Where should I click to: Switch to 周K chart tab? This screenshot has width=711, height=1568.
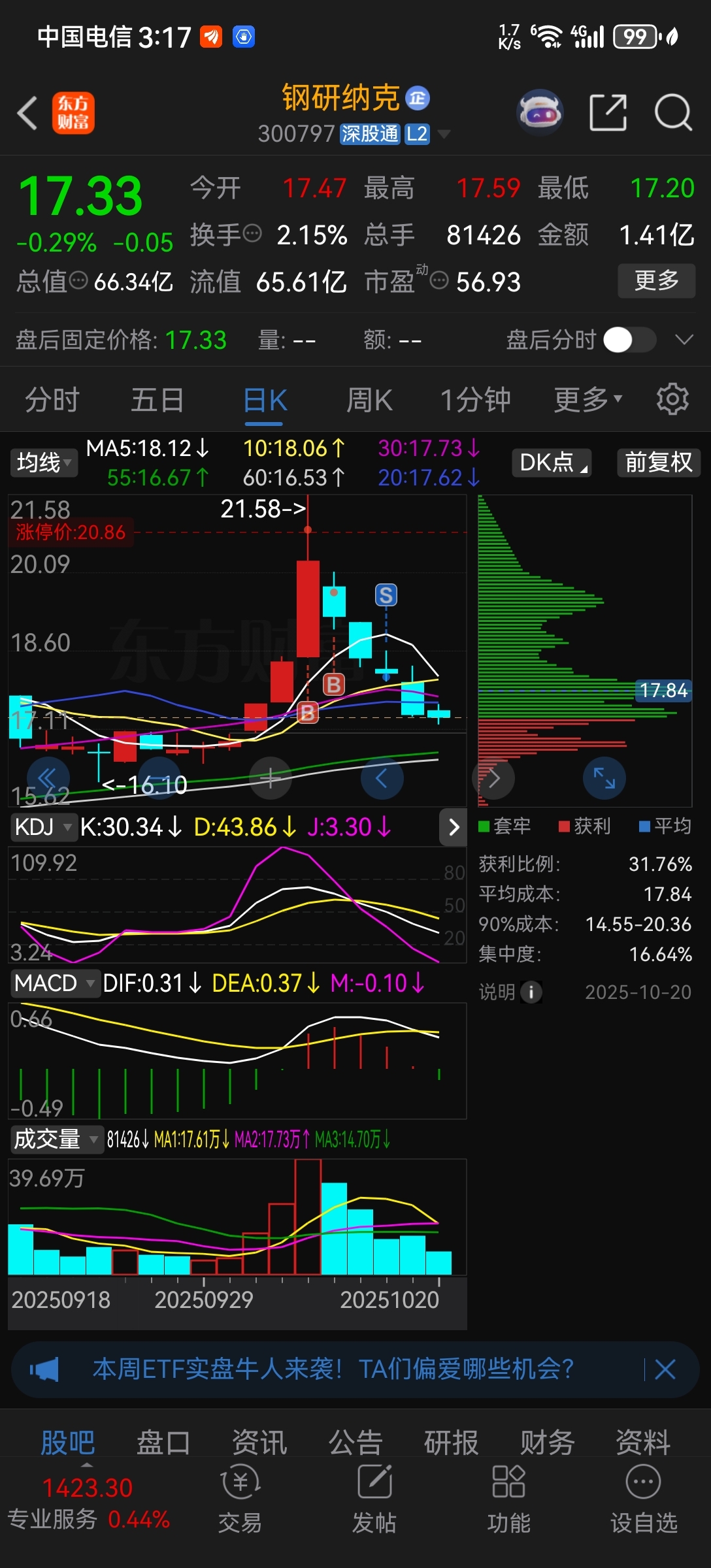pos(369,399)
